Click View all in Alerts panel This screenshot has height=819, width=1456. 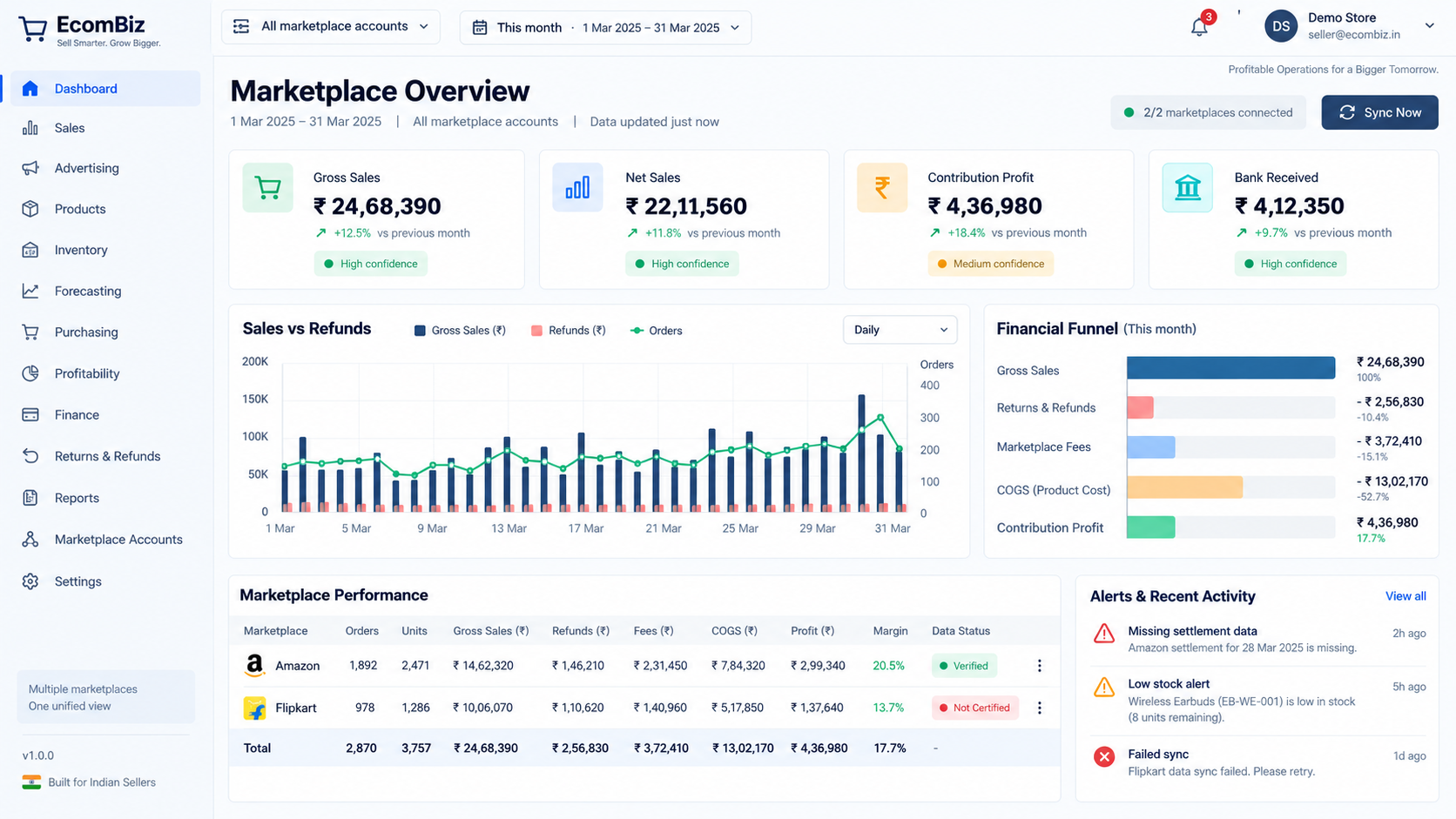click(x=1405, y=596)
